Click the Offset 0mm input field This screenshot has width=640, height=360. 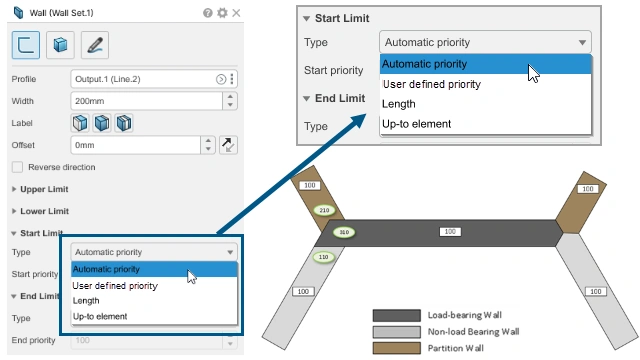point(136,145)
